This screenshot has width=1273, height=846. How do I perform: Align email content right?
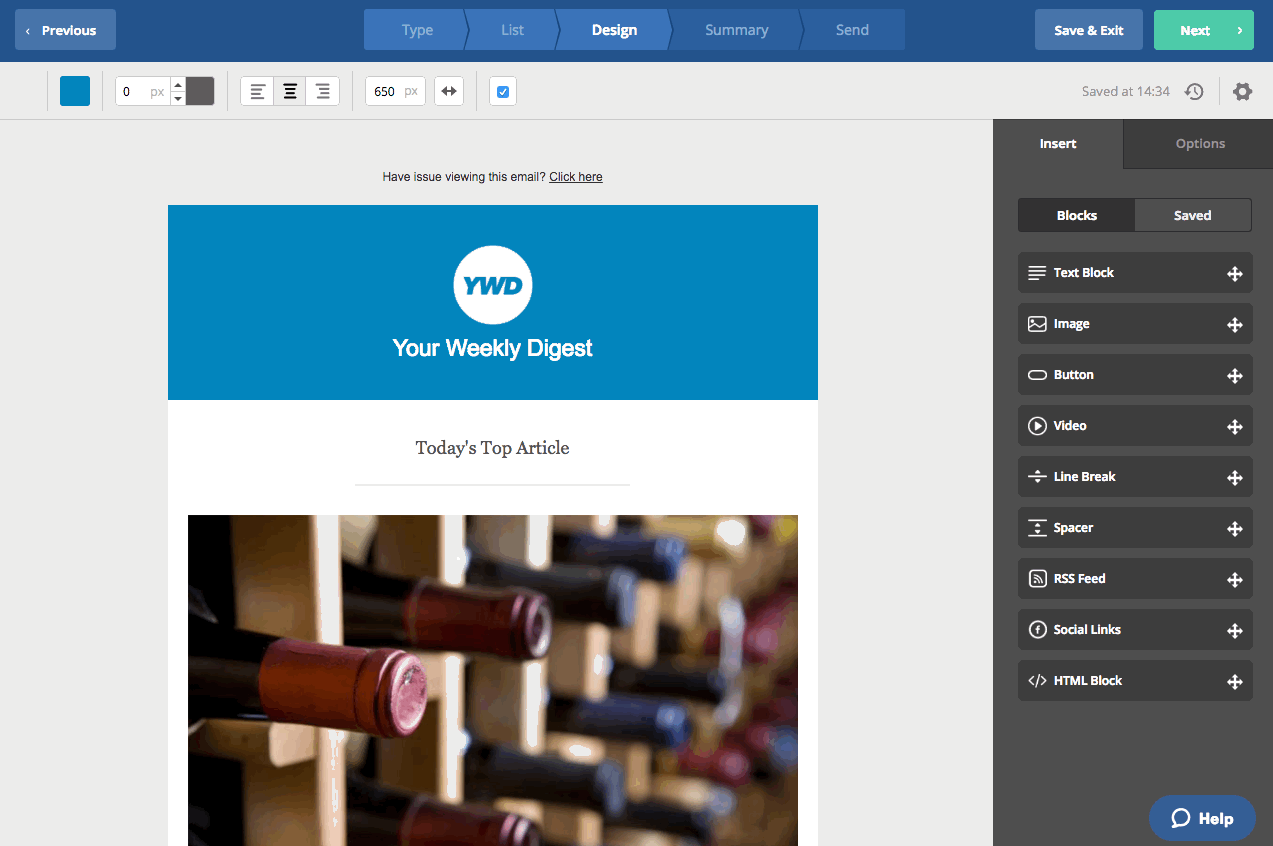point(323,91)
